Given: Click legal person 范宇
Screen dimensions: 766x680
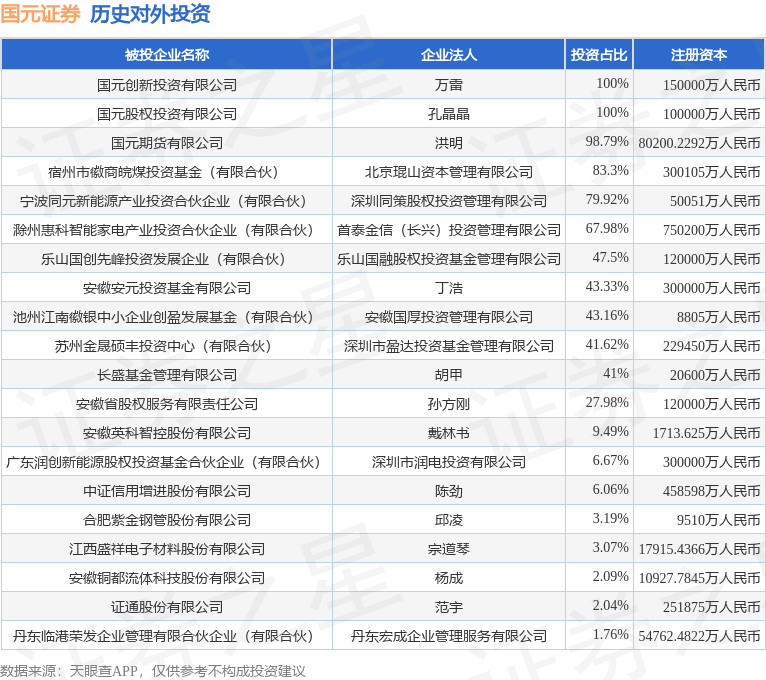Looking at the screenshot, I should [x=448, y=607].
